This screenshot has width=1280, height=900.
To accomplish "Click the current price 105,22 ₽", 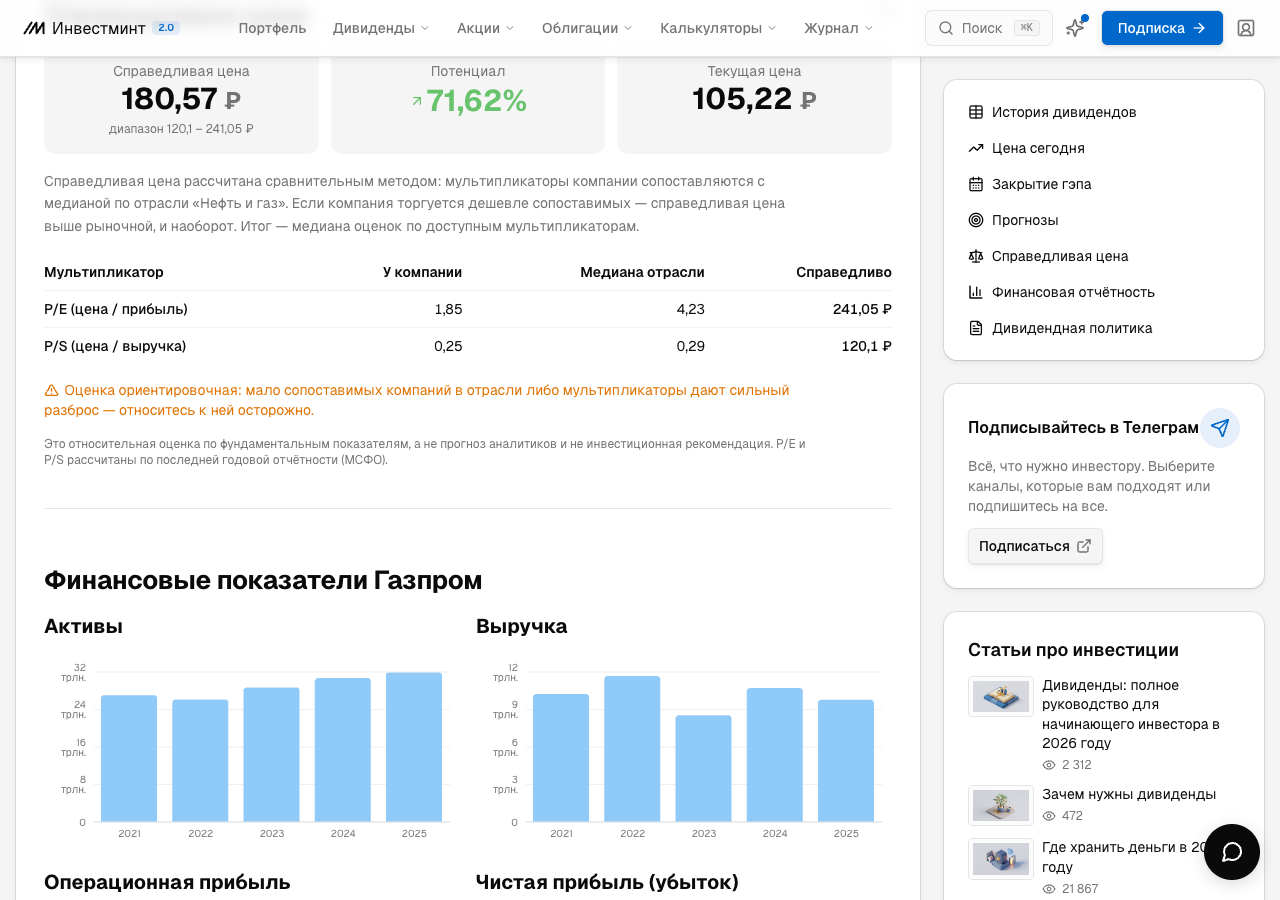I will [755, 99].
